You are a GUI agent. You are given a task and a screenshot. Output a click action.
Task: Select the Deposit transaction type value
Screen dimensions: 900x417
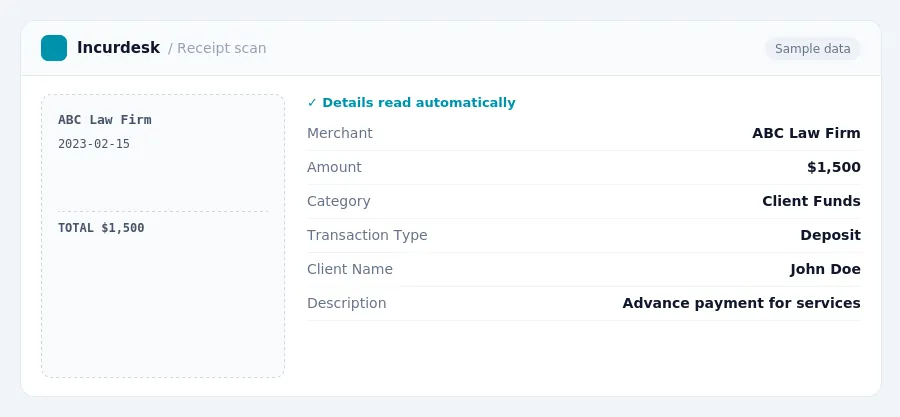point(830,235)
